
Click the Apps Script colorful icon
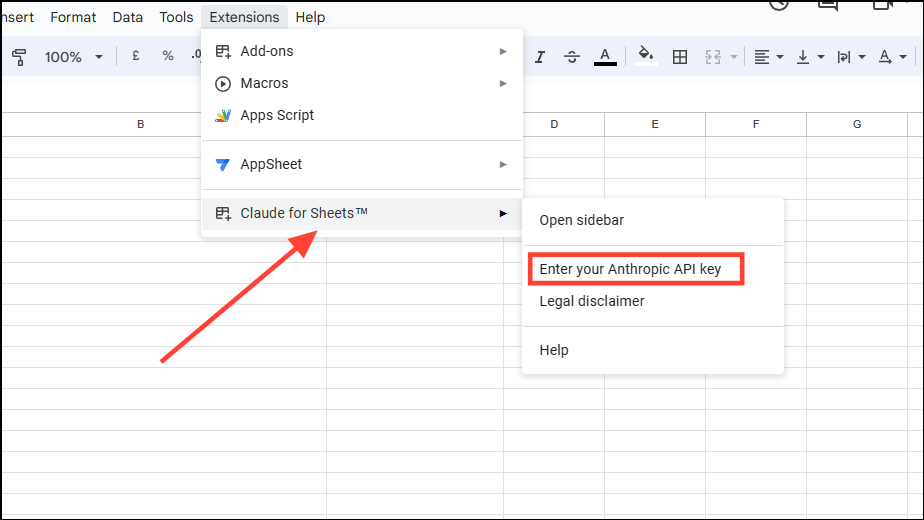223,116
